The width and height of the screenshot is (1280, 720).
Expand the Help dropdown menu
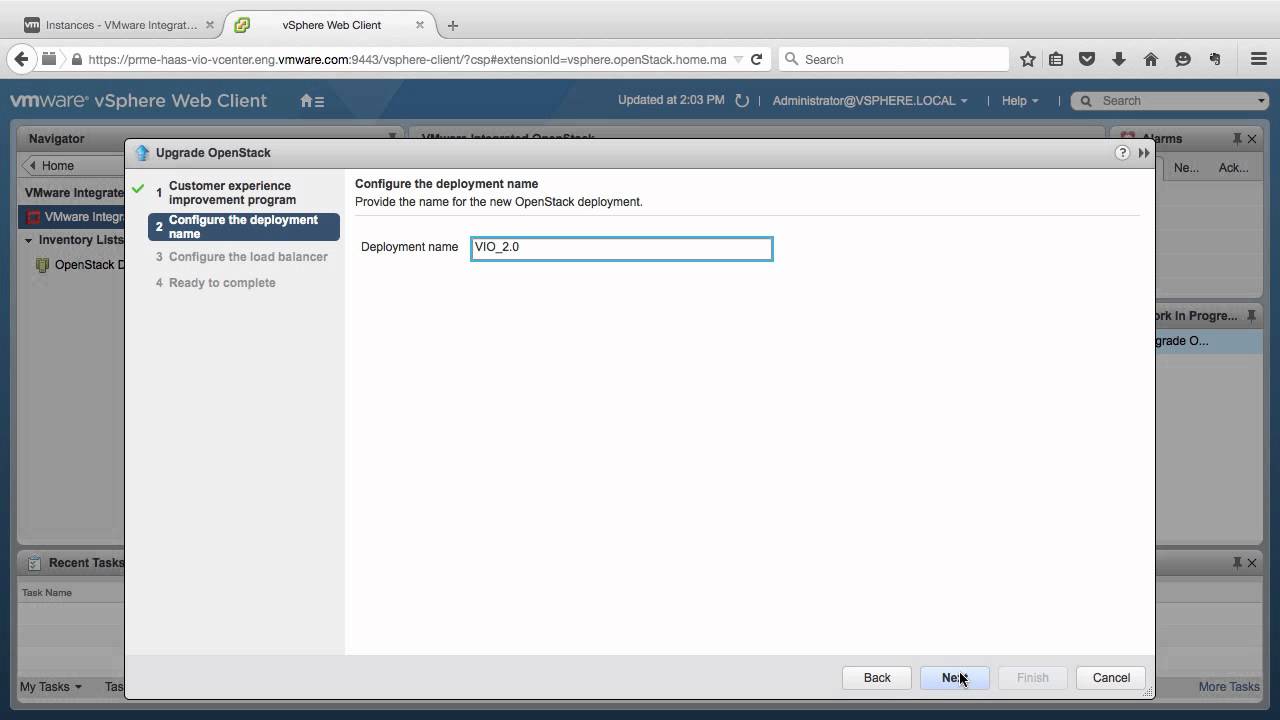pos(1020,100)
